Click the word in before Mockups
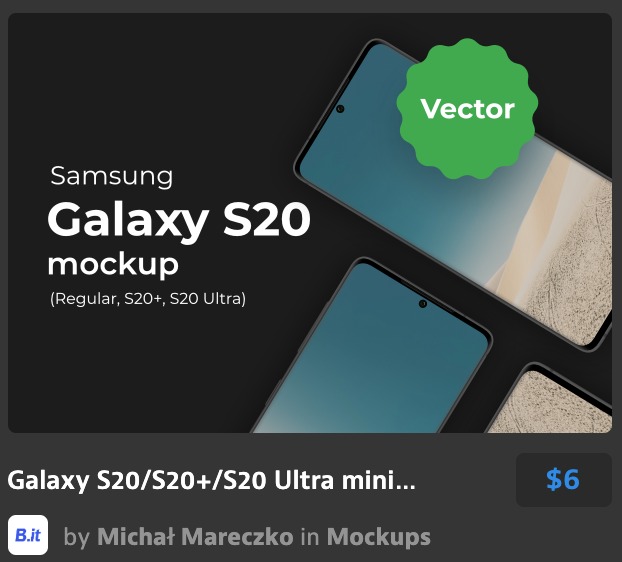 point(310,537)
